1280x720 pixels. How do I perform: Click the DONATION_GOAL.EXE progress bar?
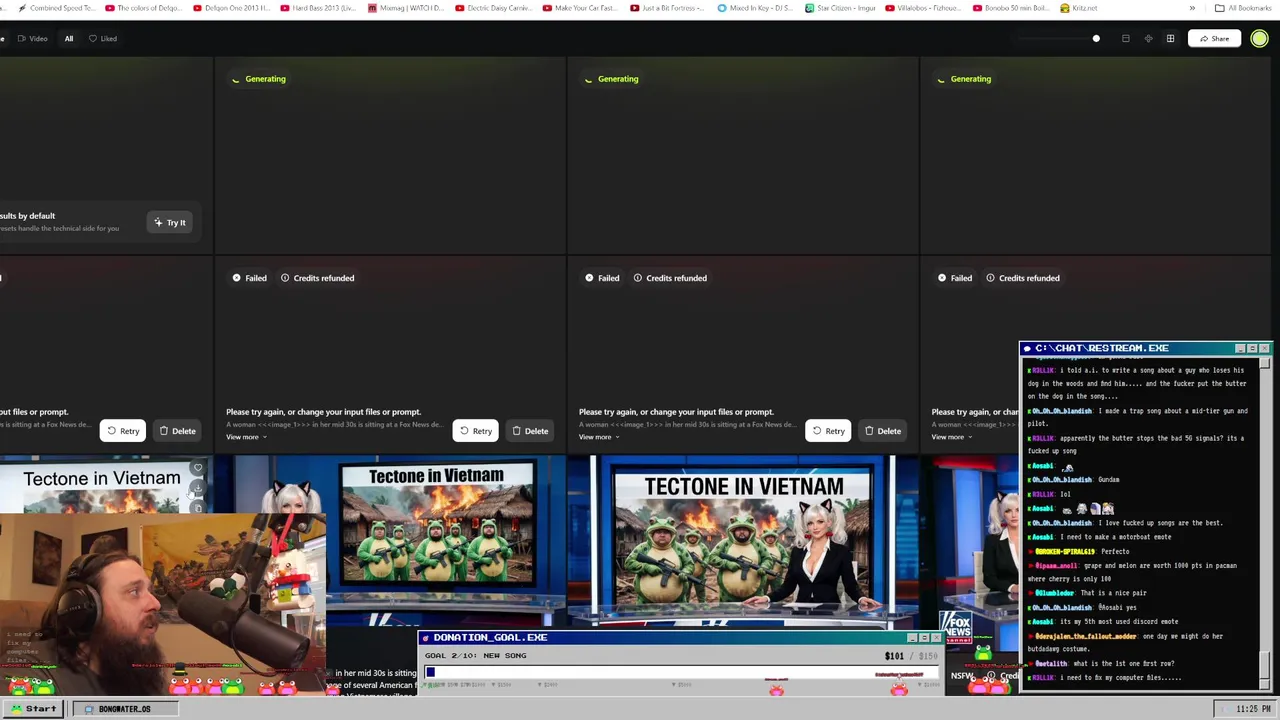click(682, 672)
